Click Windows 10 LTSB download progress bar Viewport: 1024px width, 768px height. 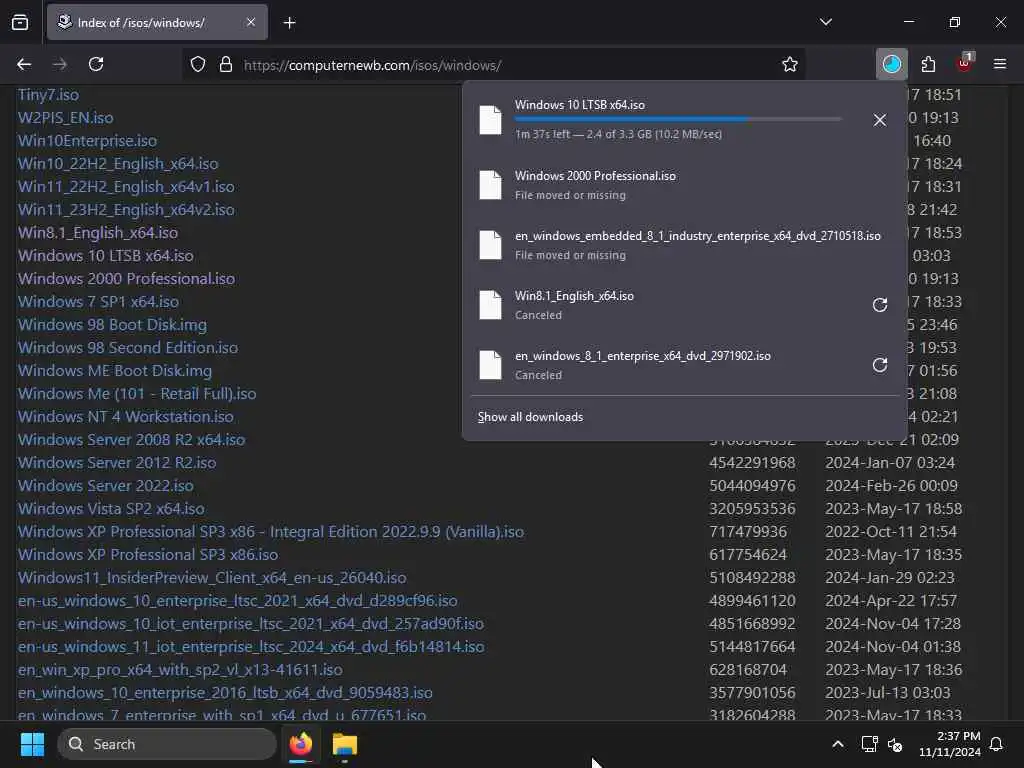pyautogui.click(x=678, y=119)
